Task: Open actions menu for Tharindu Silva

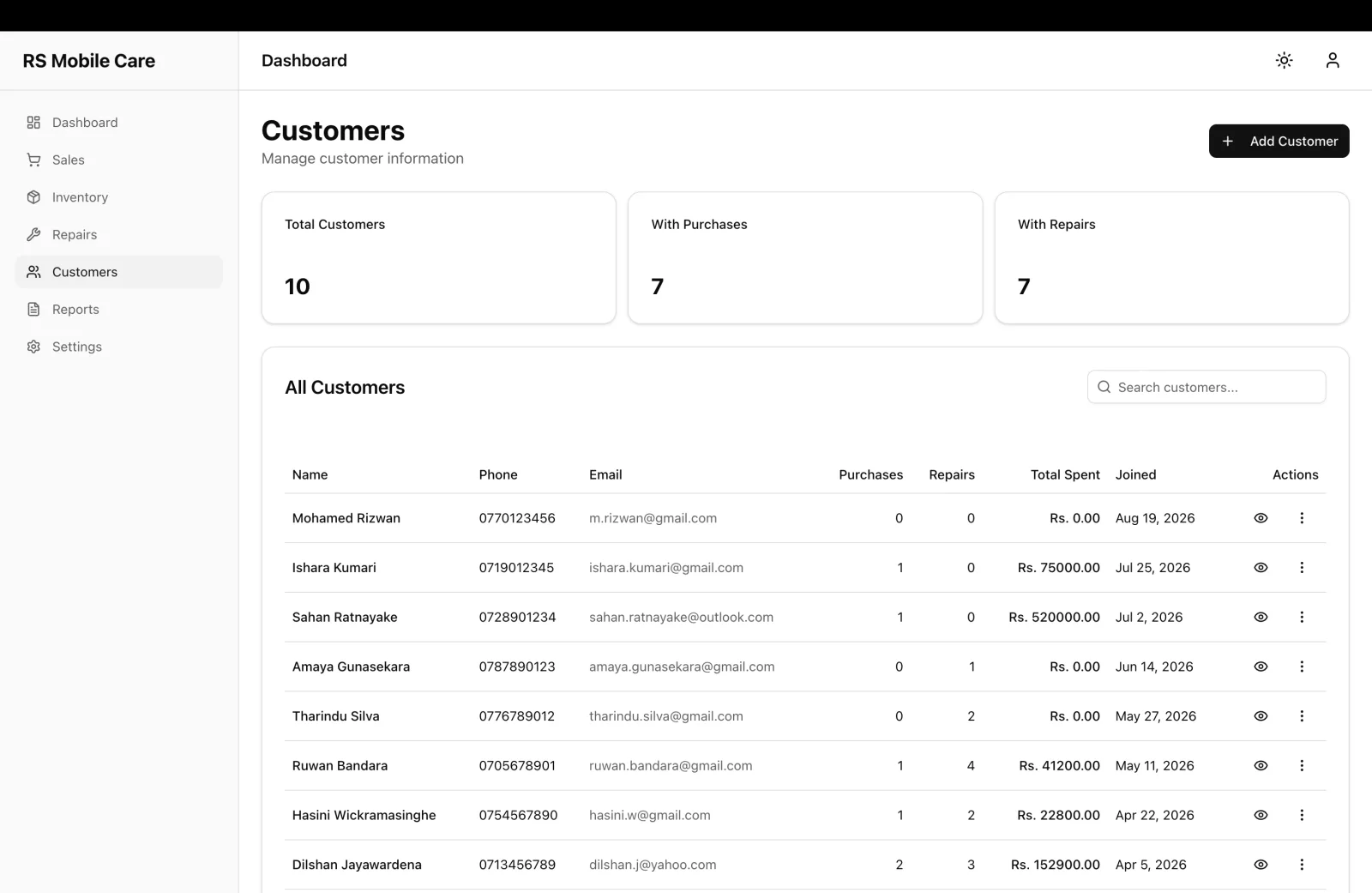Action: point(1302,716)
